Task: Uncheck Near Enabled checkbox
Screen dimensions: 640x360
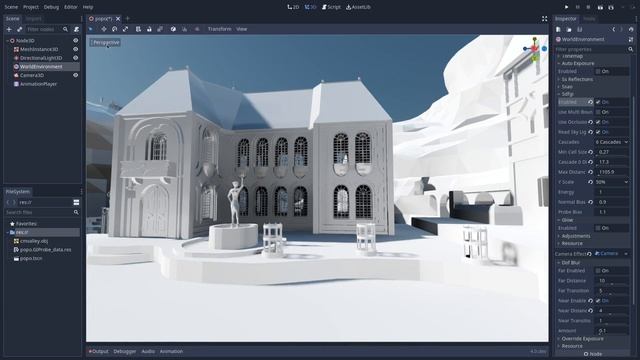Action: click(x=598, y=301)
